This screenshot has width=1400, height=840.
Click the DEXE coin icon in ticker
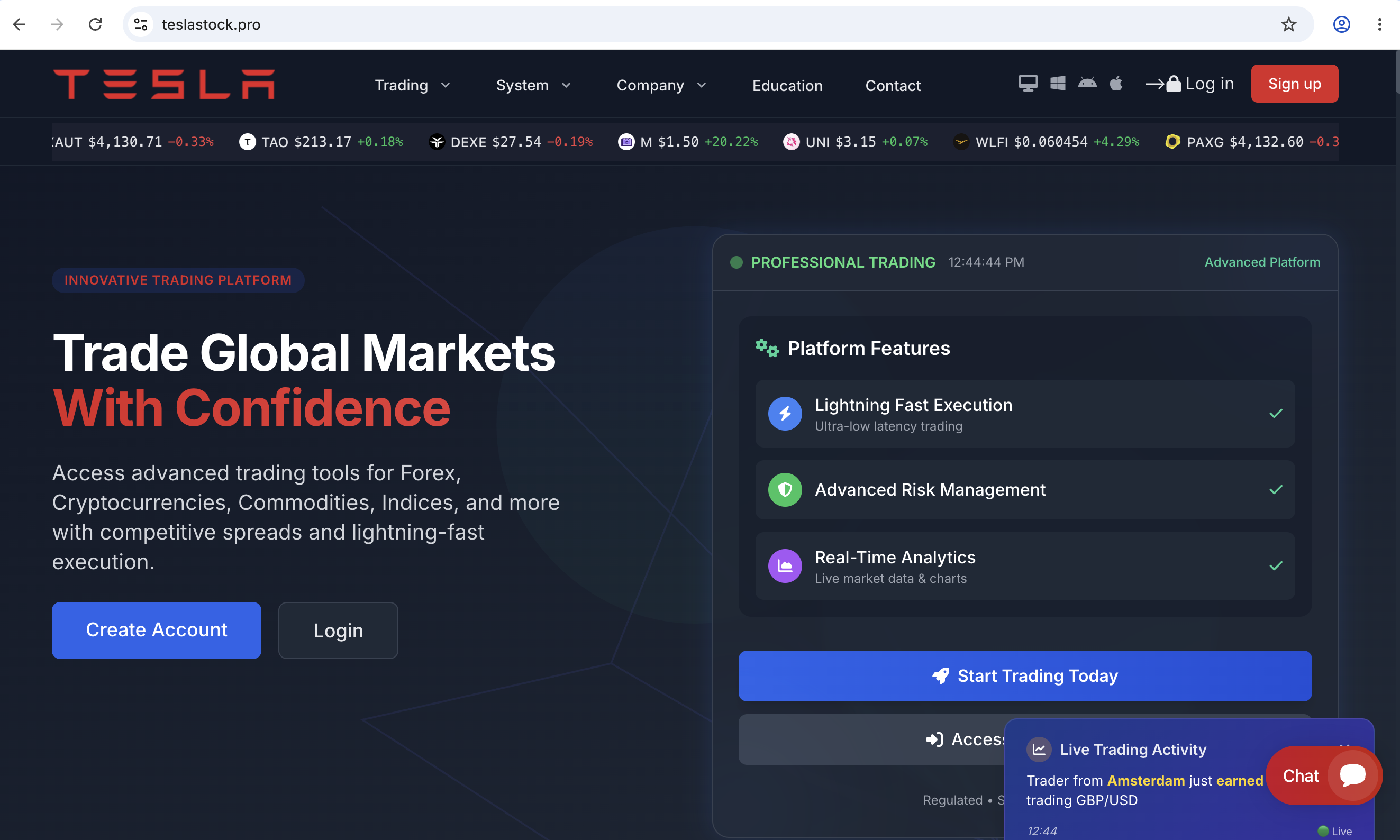(x=437, y=142)
